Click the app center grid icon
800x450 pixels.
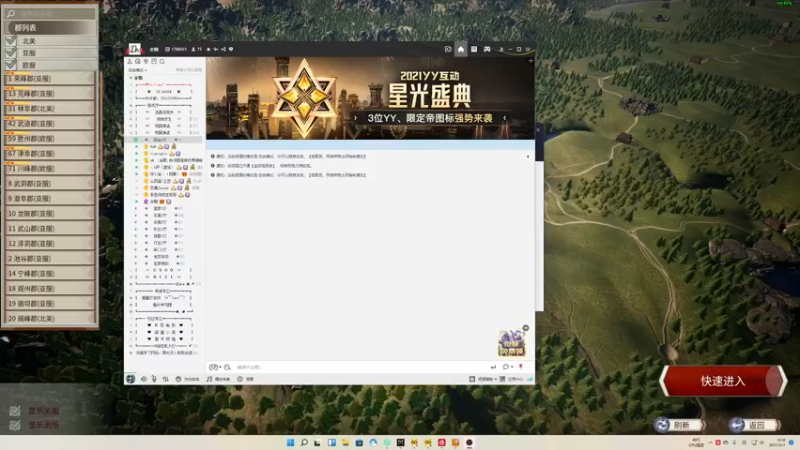[502, 379]
